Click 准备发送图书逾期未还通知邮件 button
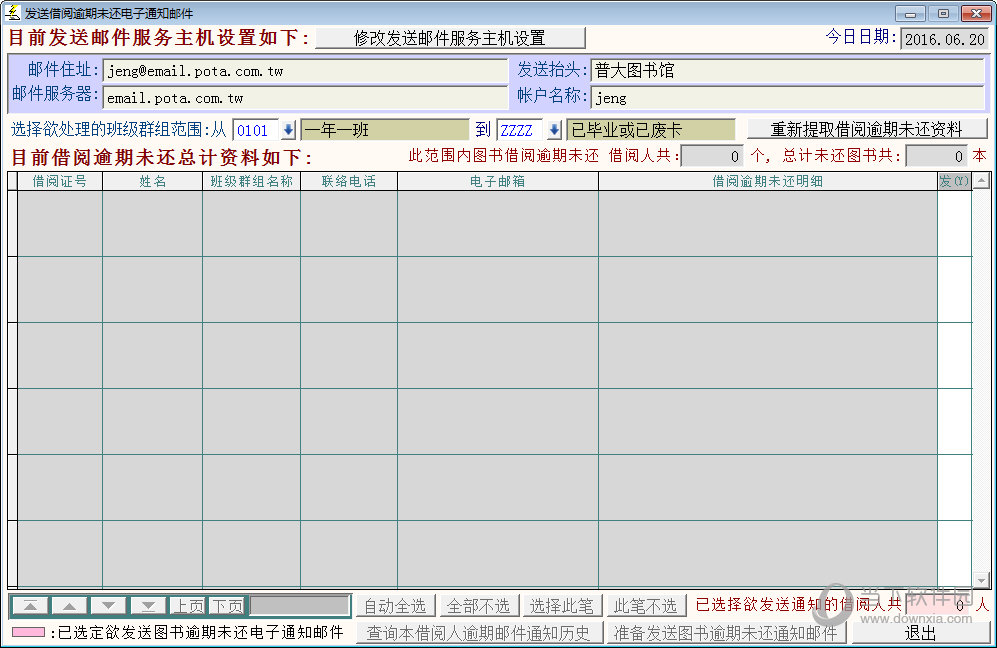Image resolution: width=997 pixels, height=648 pixels. pos(725,633)
